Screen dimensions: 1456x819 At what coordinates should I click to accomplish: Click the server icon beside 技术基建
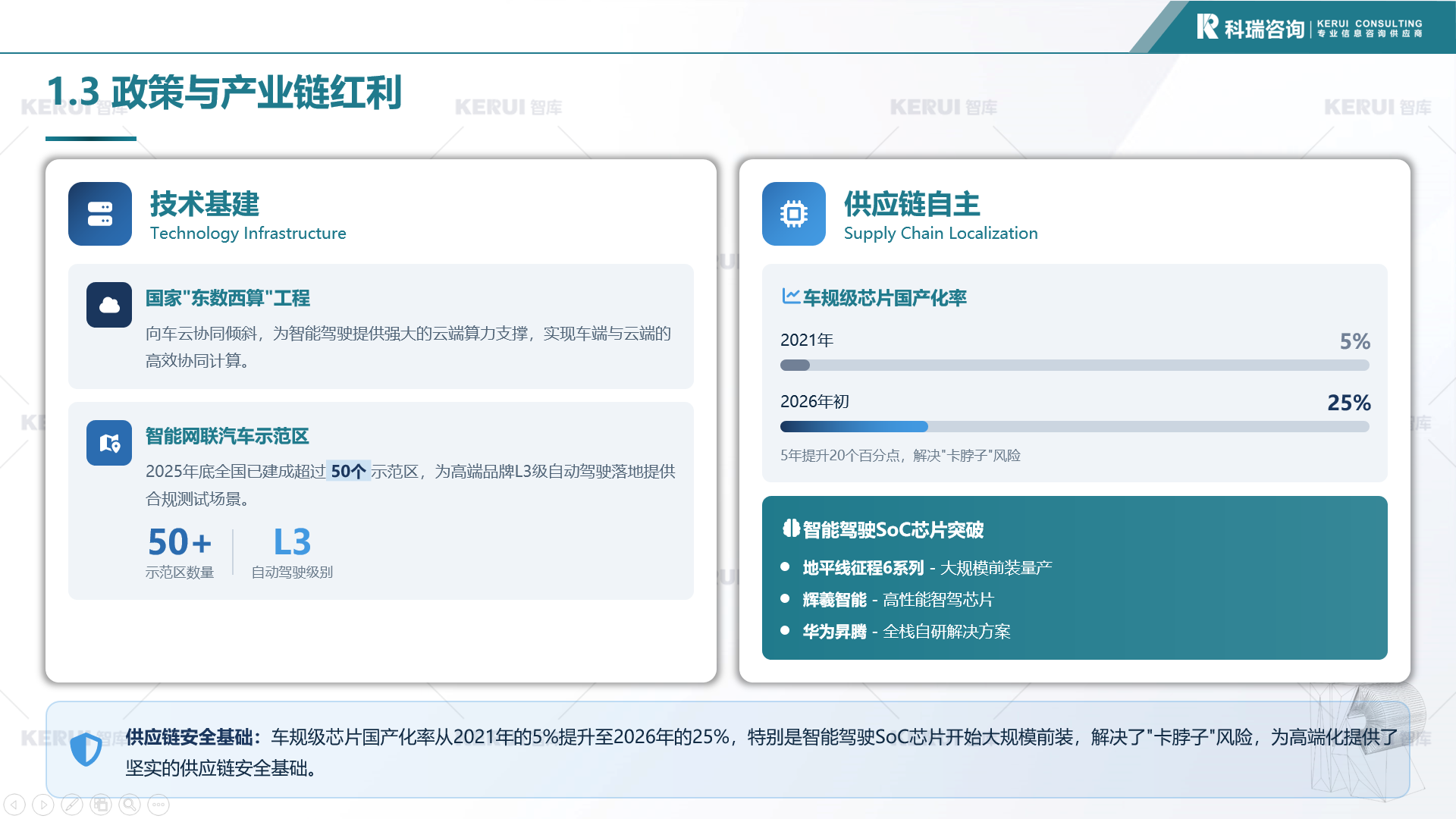100,214
